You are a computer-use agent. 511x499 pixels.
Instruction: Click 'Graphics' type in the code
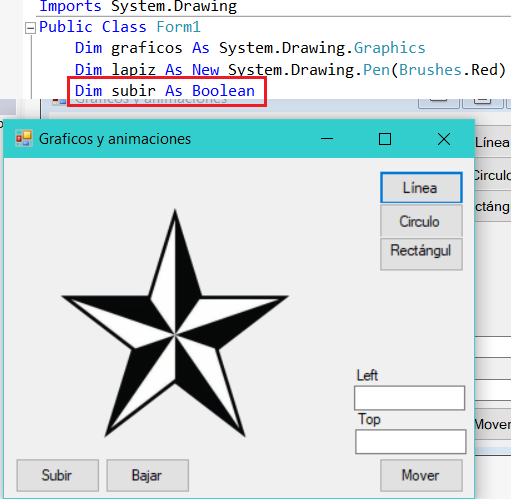[389, 48]
